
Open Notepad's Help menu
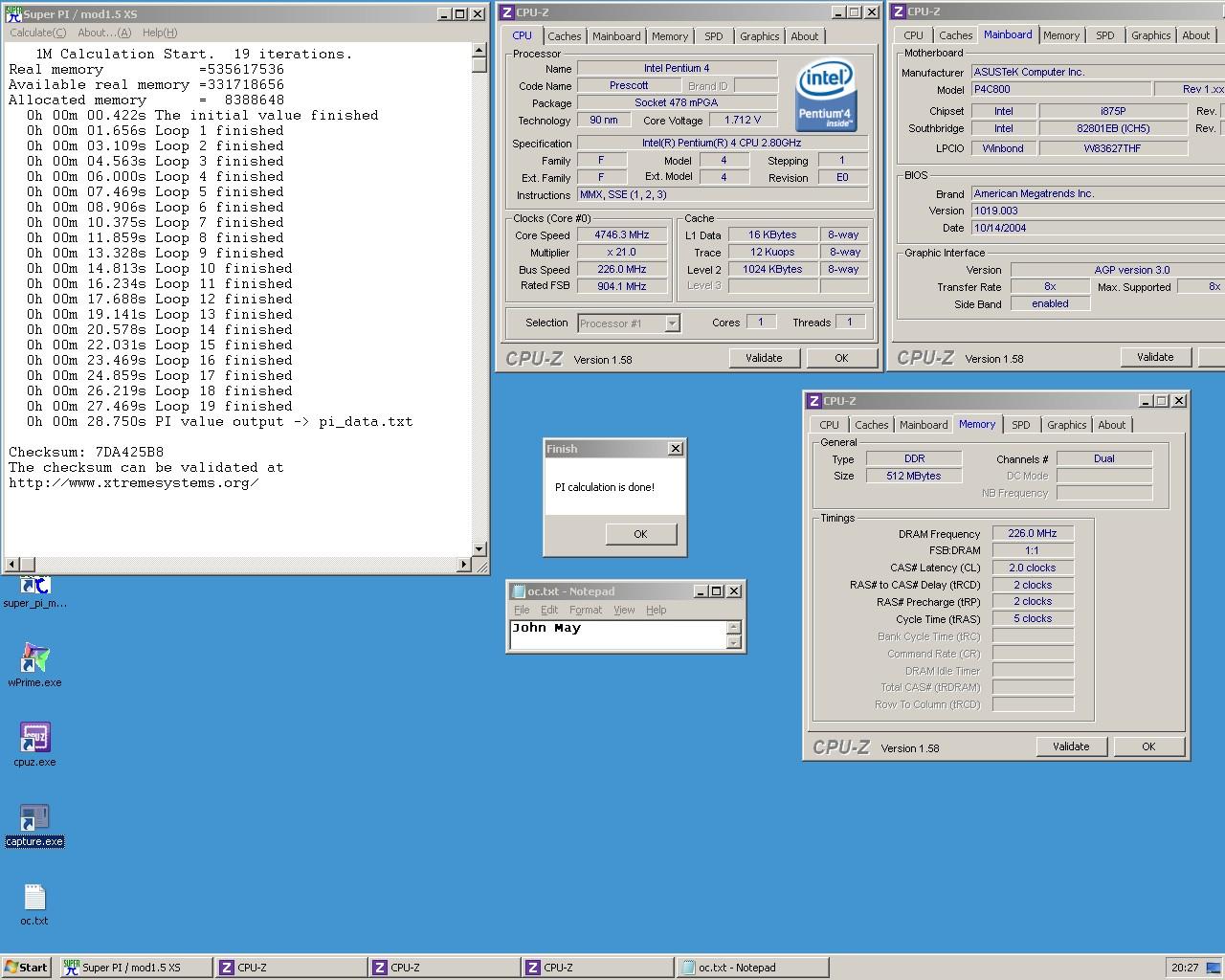(656, 610)
